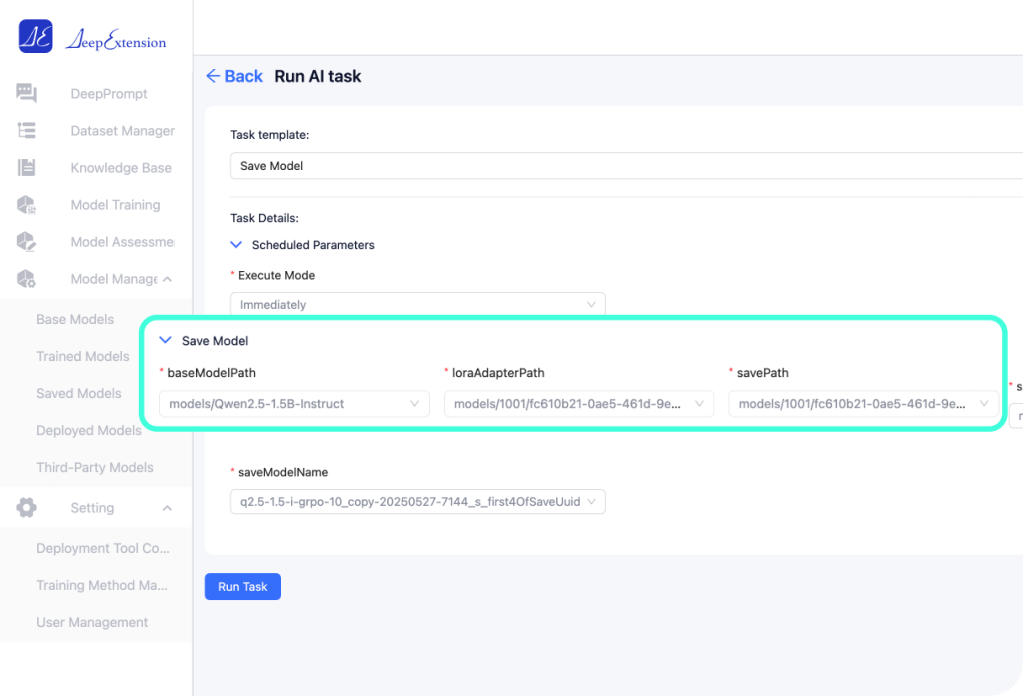Click the Setting gear icon
Image resolution: width=1023 pixels, height=696 pixels.
coord(27,508)
